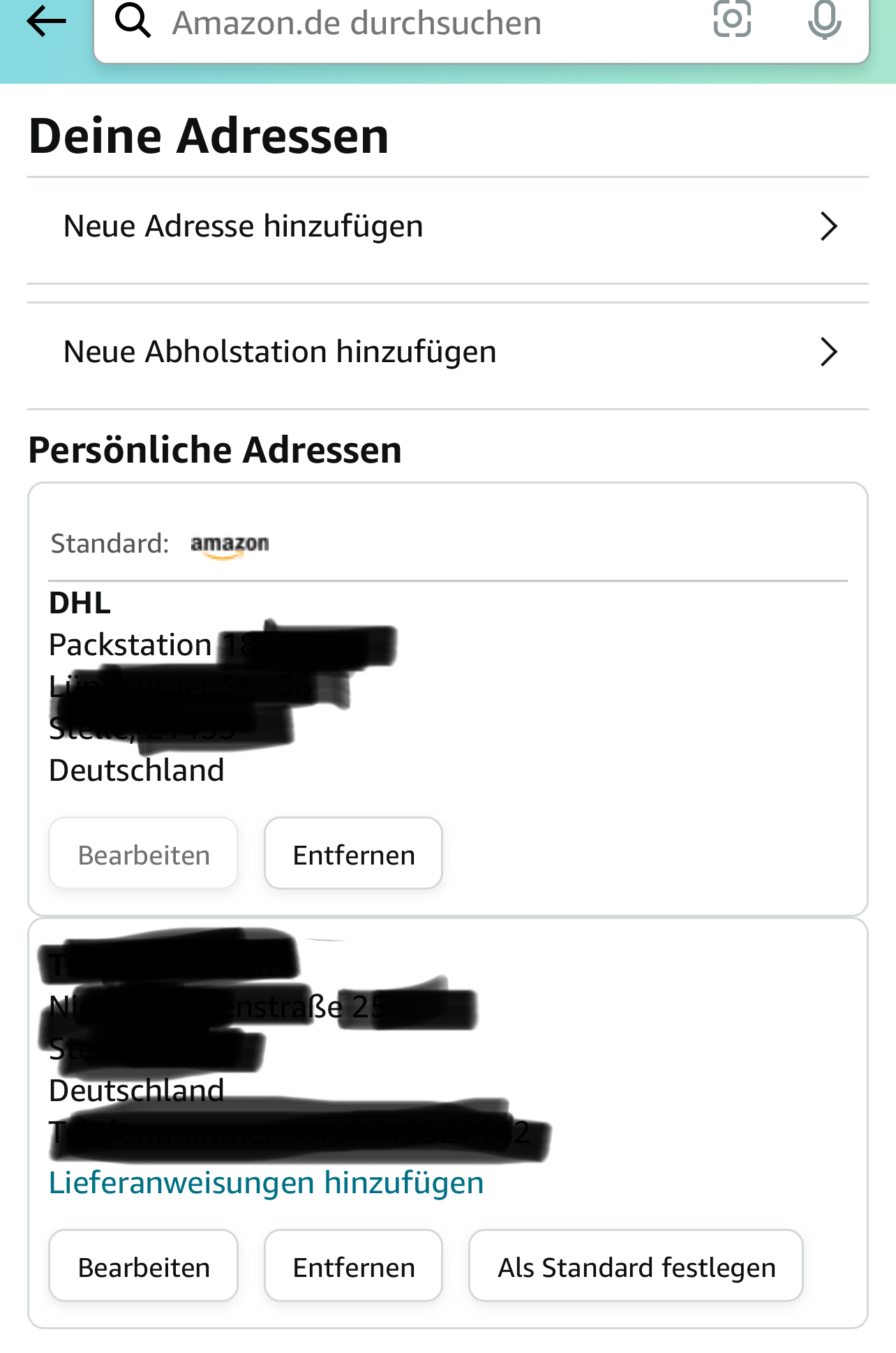Click Lieferanweisungen hinzufügen link
Image resolution: width=896 pixels, height=1353 pixels.
click(x=266, y=1183)
